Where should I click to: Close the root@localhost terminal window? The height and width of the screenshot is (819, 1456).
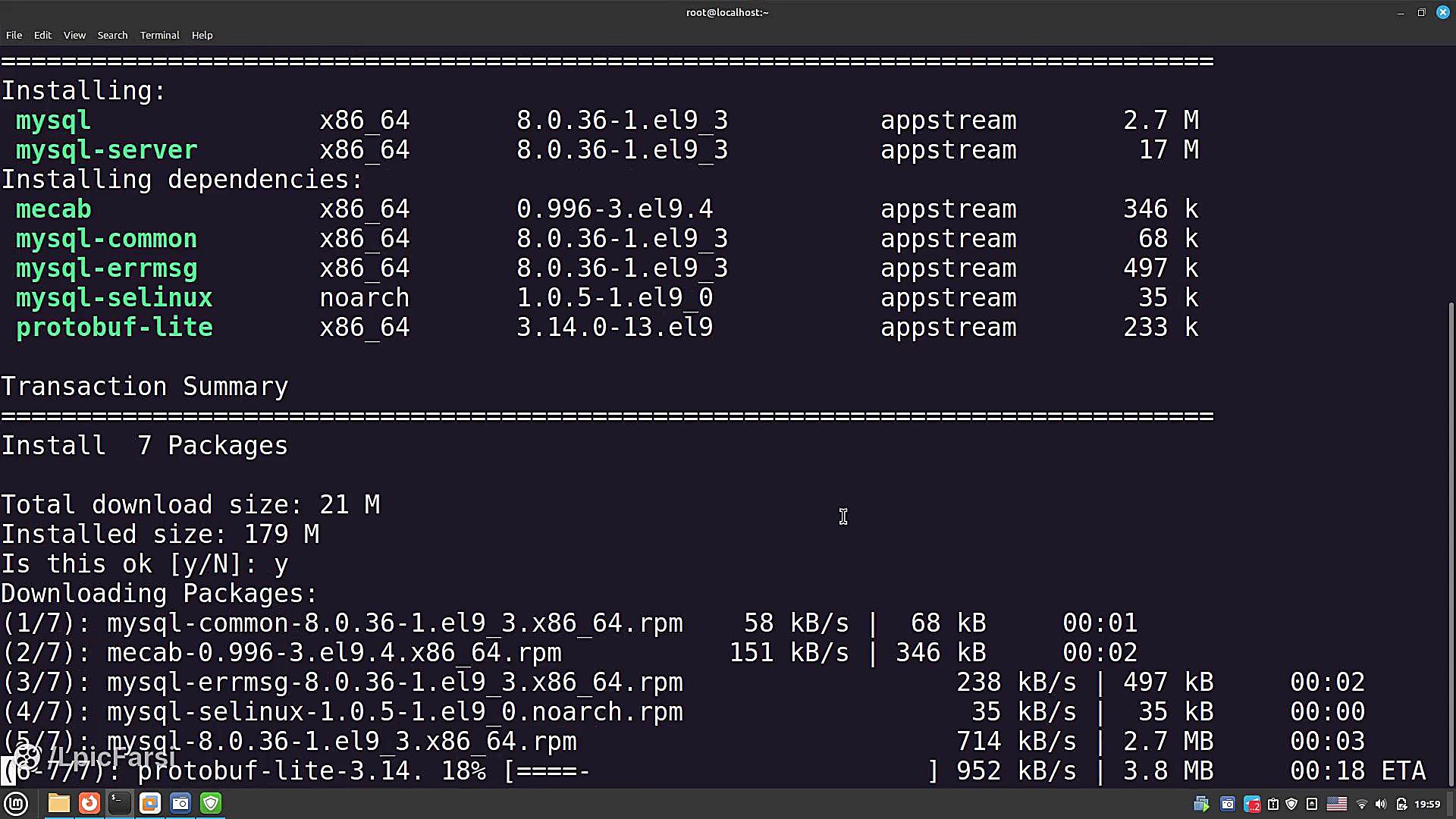tap(1442, 12)
